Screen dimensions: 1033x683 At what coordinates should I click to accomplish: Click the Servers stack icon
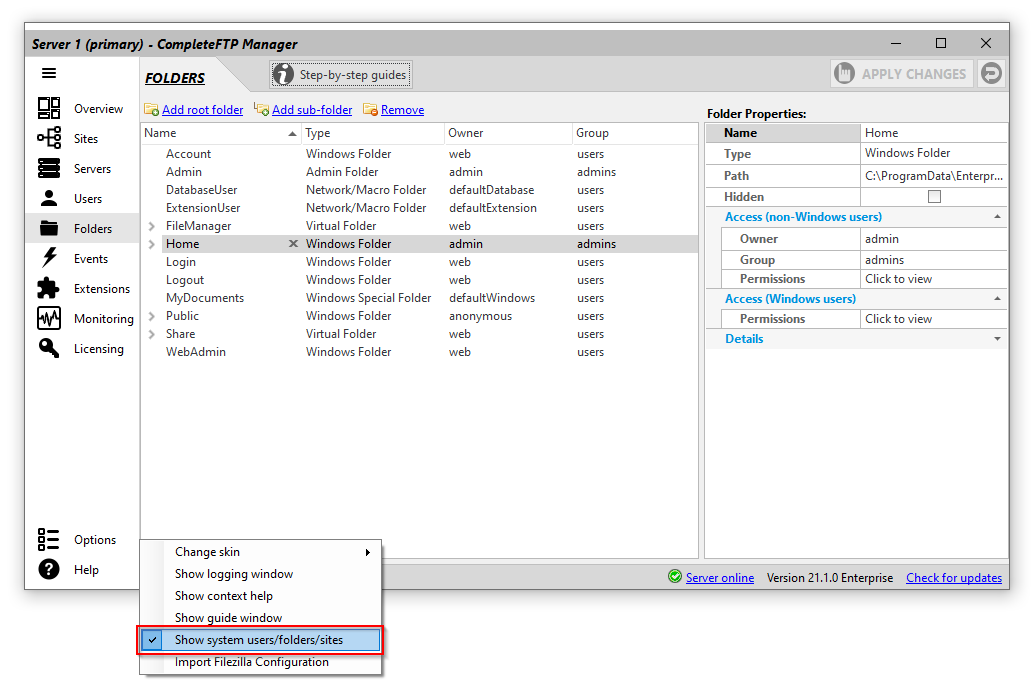click(49, 169)
